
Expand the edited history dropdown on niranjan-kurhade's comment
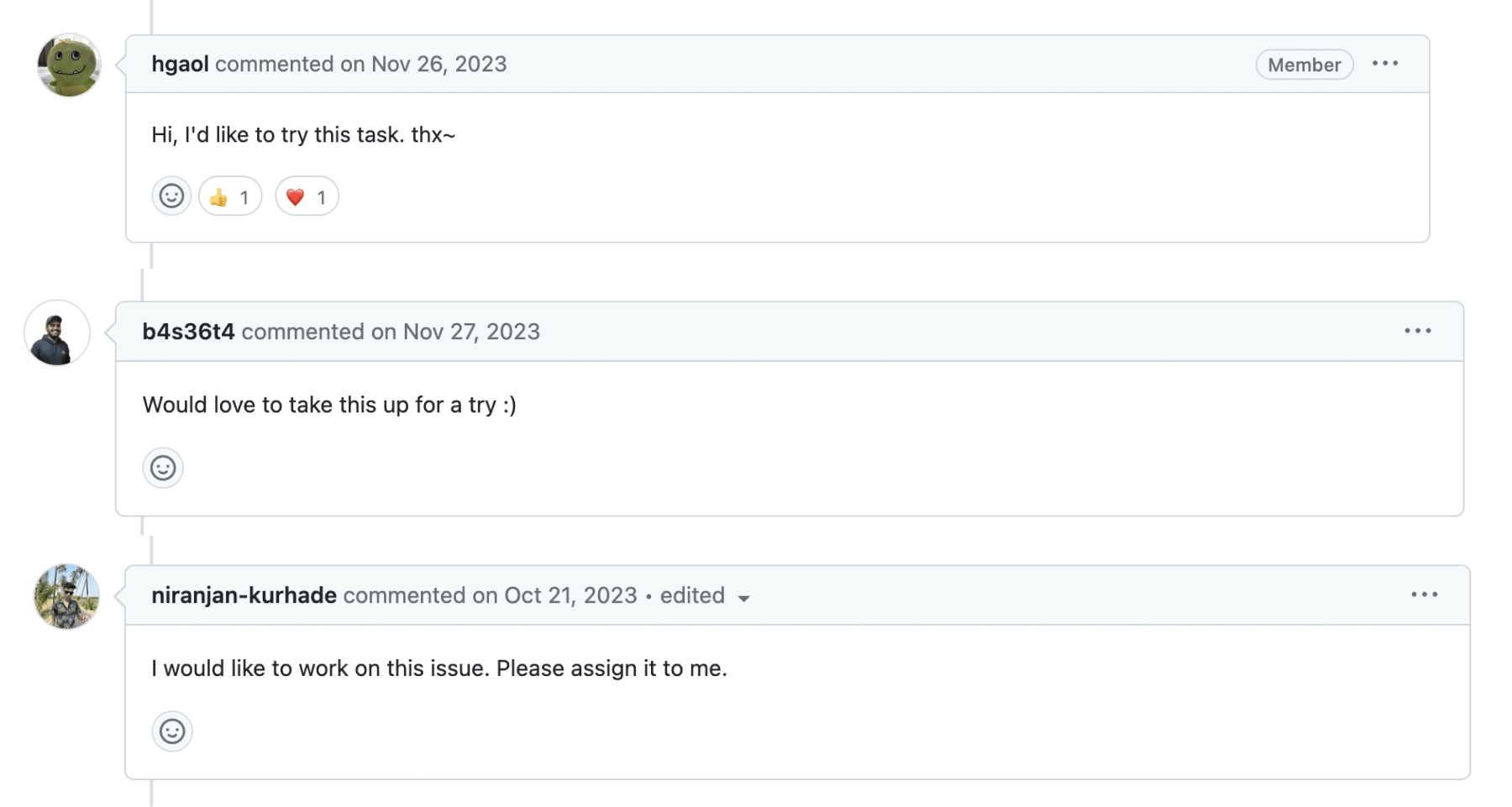pos(704,595)
